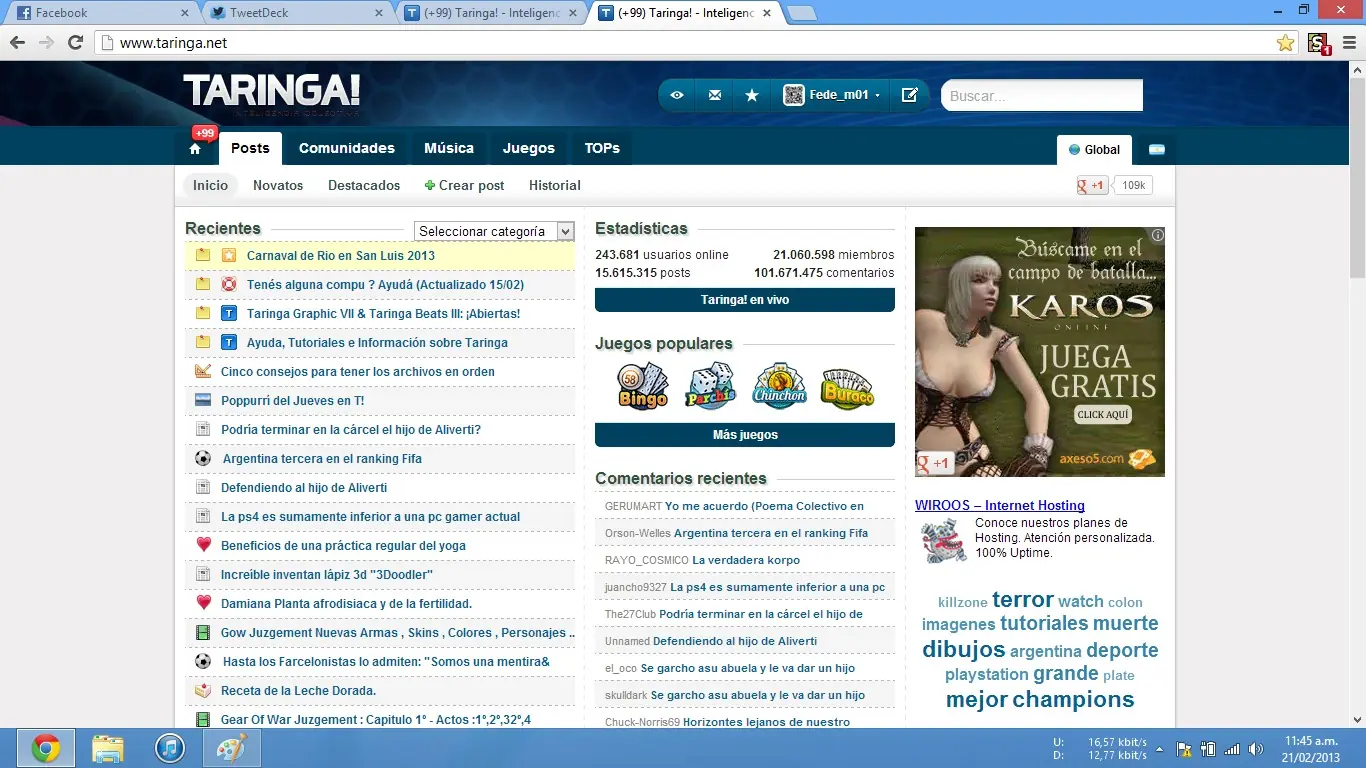Click the Google +1 button near 109k

click(x=1092, y=185)
